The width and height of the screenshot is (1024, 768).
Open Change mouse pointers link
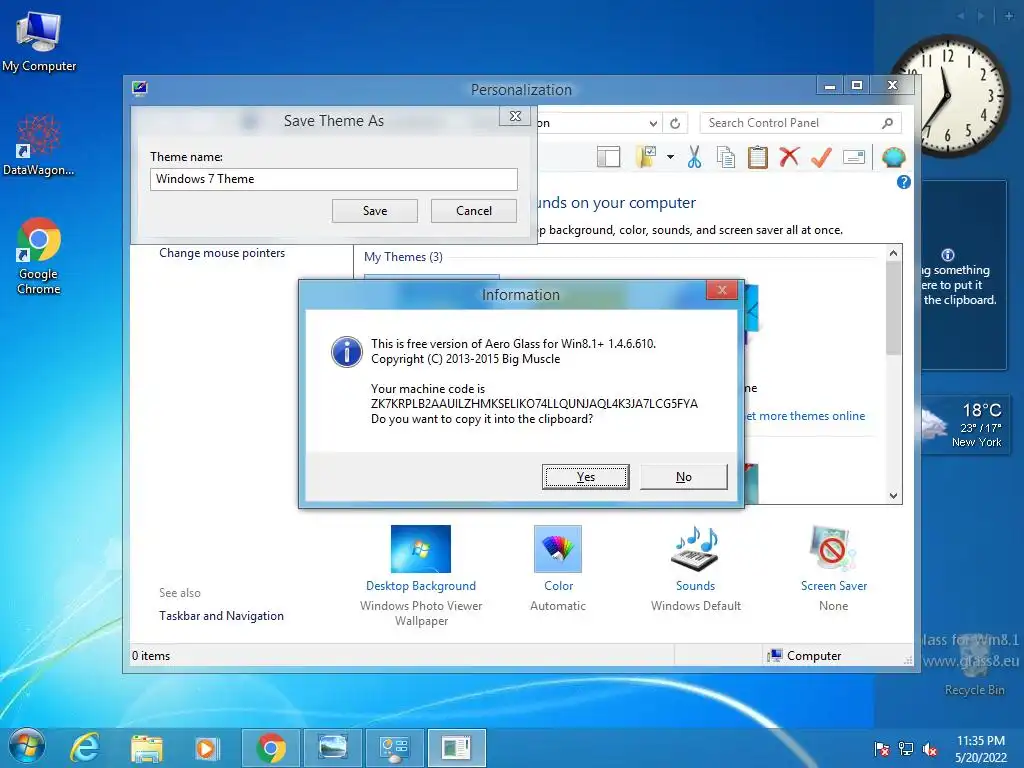point(222,253)
